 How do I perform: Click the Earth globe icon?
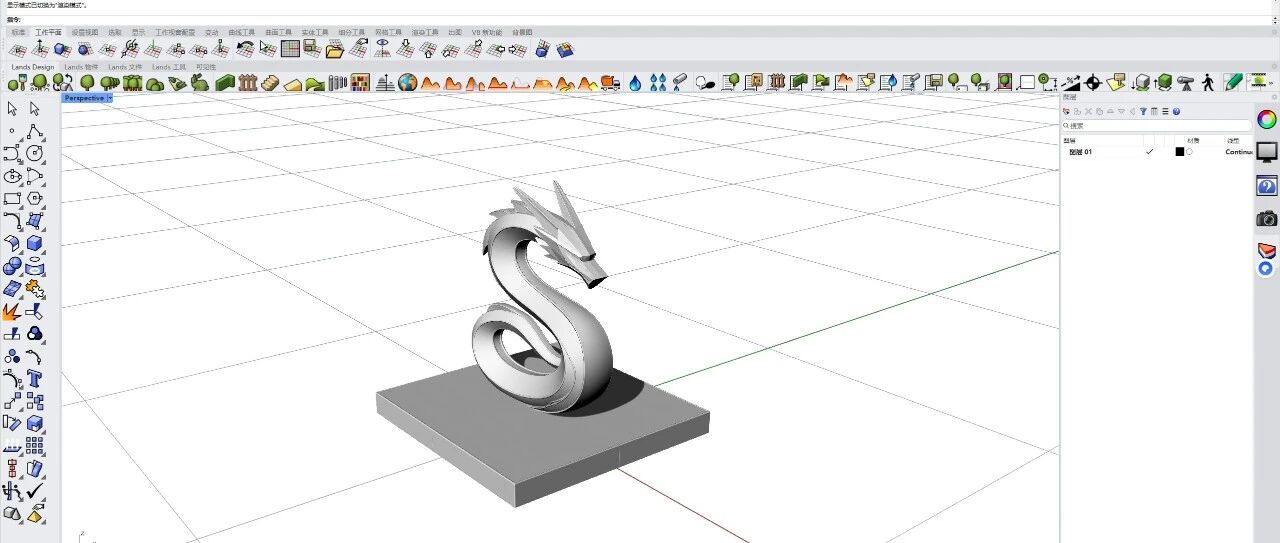coord(407,82)
